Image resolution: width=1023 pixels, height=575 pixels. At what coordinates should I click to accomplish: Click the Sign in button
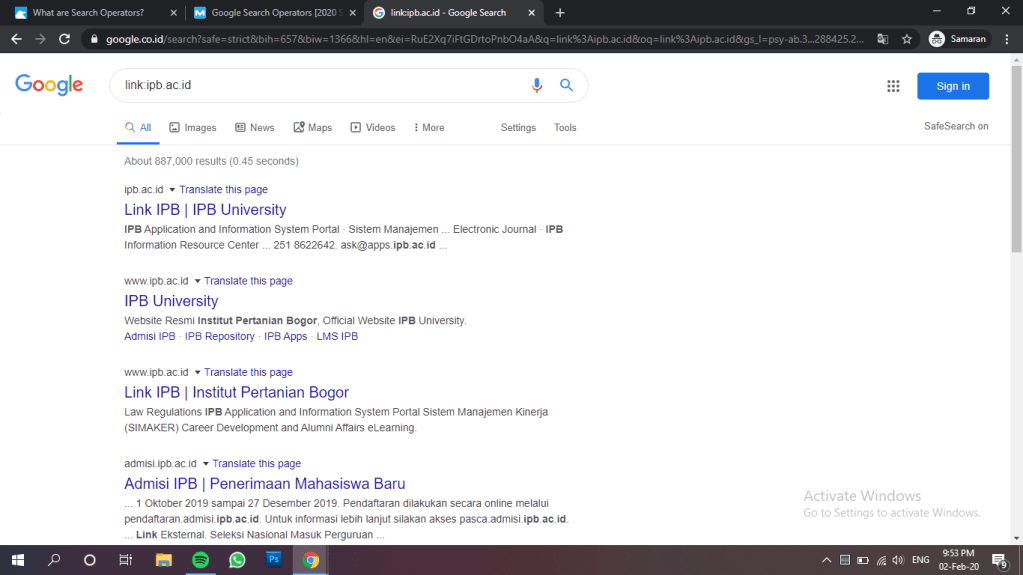(x=952, y=86)
